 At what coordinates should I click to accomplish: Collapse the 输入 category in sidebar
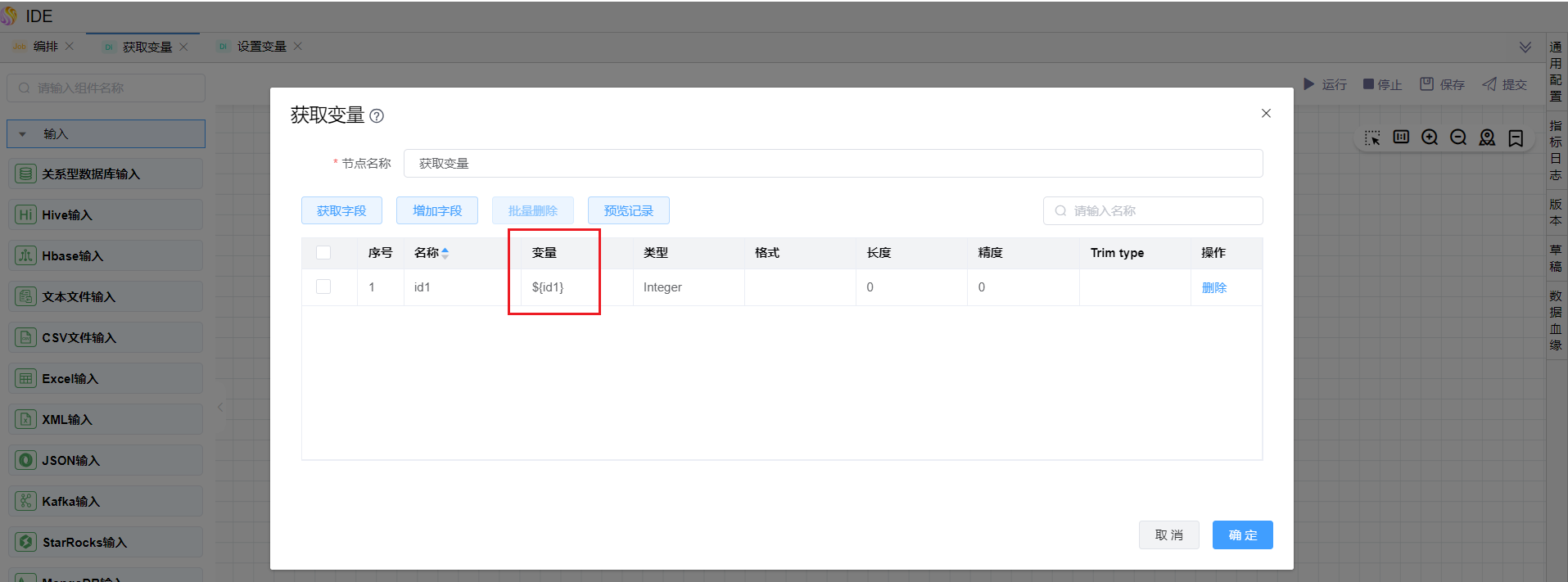(x=23, y=134)
